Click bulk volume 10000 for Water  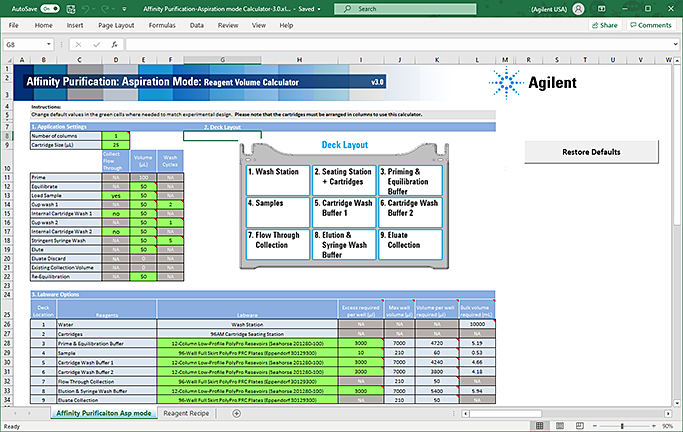tap(477, 324)
